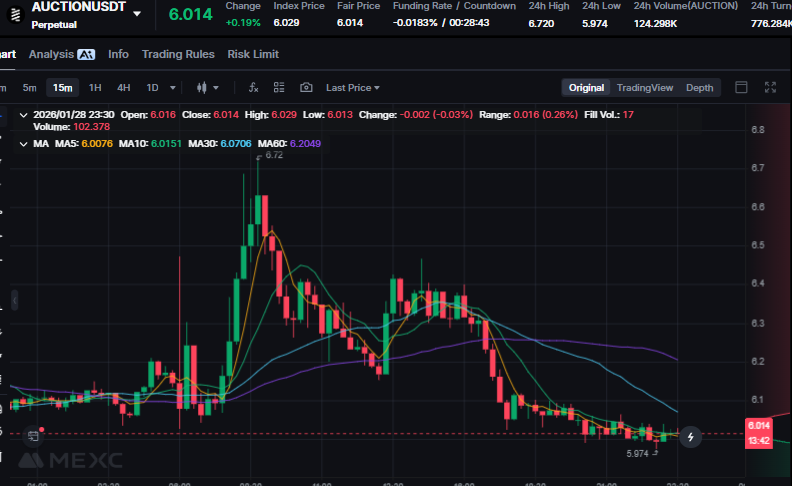Switch chart to TradingView view
Image resolution: width=792 pixels, height=486 pixels.
point(645,88)
